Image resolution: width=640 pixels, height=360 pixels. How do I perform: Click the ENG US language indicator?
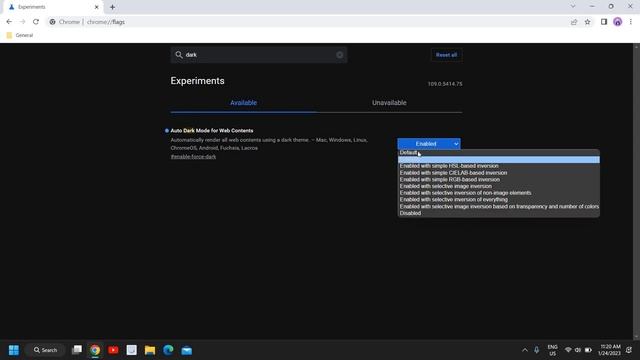(x=552, y=350)
